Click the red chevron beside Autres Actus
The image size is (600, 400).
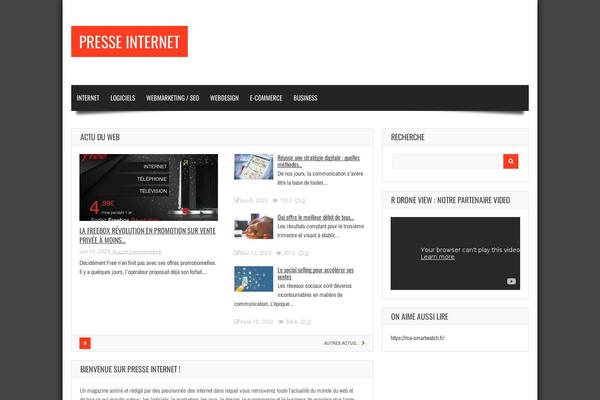pyautogui.click(x=363, y=343)
